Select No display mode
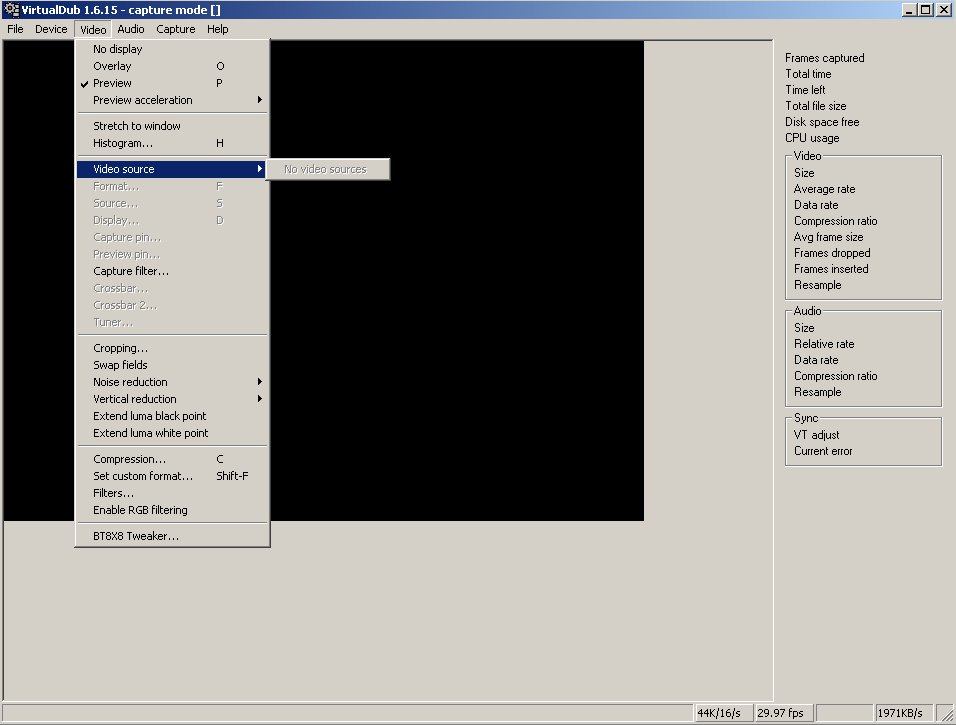The height and width of the screenshot is (725, 956). 173,49
